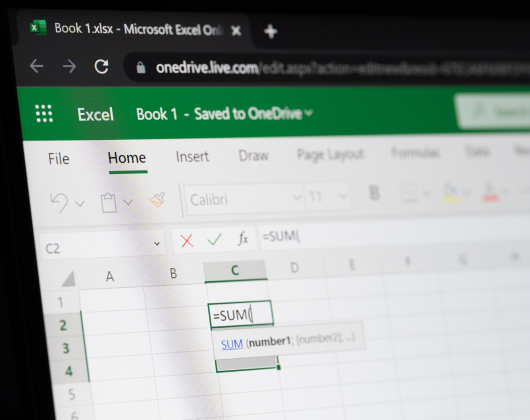The height and width of the screenshot is (420, 530).
Task: Toggle Bold formatting
Action: click(375, 193)
